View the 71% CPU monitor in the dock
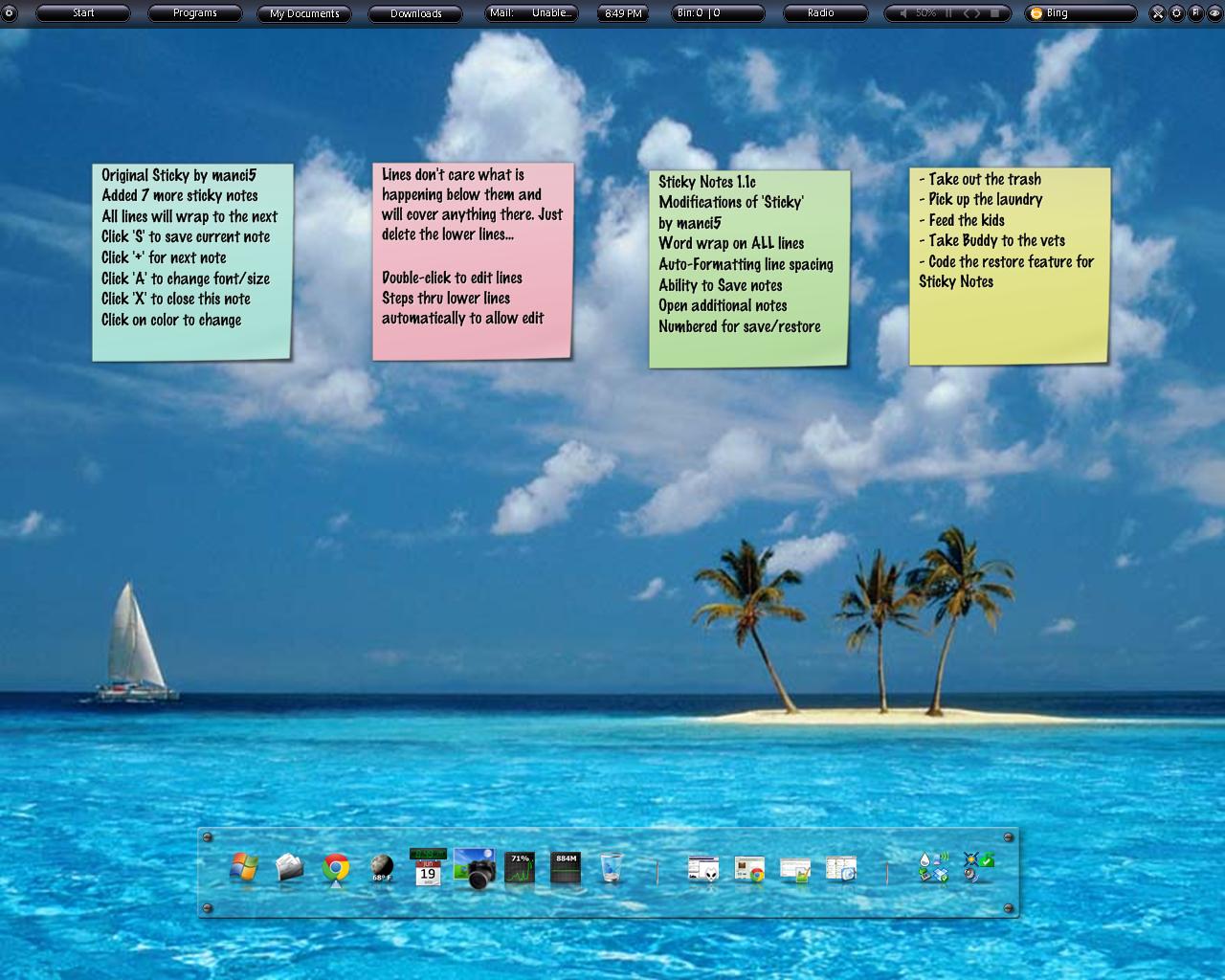 (521, 866)
